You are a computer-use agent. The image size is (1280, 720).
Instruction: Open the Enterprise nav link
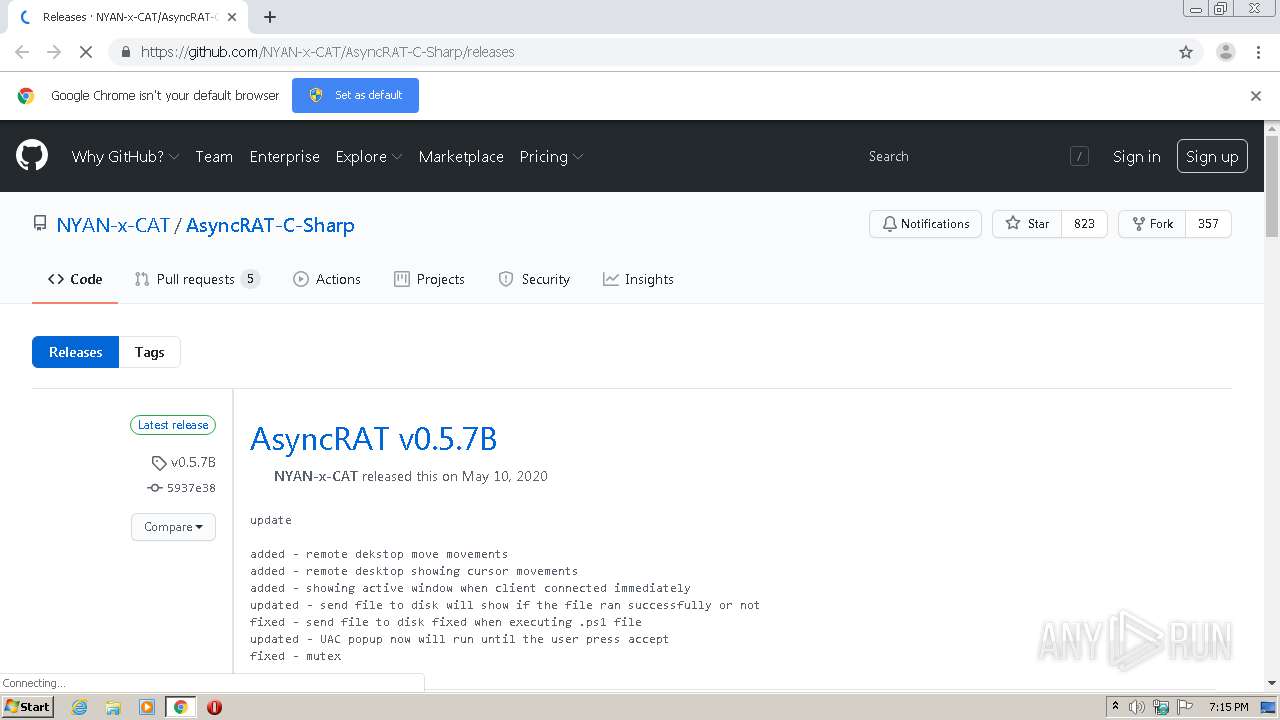[285, 156]
